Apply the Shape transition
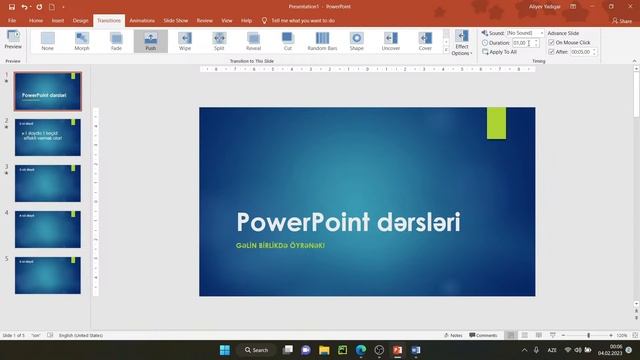Image resolution: width=640 pixels, height=360 pixels. (356, 41)
